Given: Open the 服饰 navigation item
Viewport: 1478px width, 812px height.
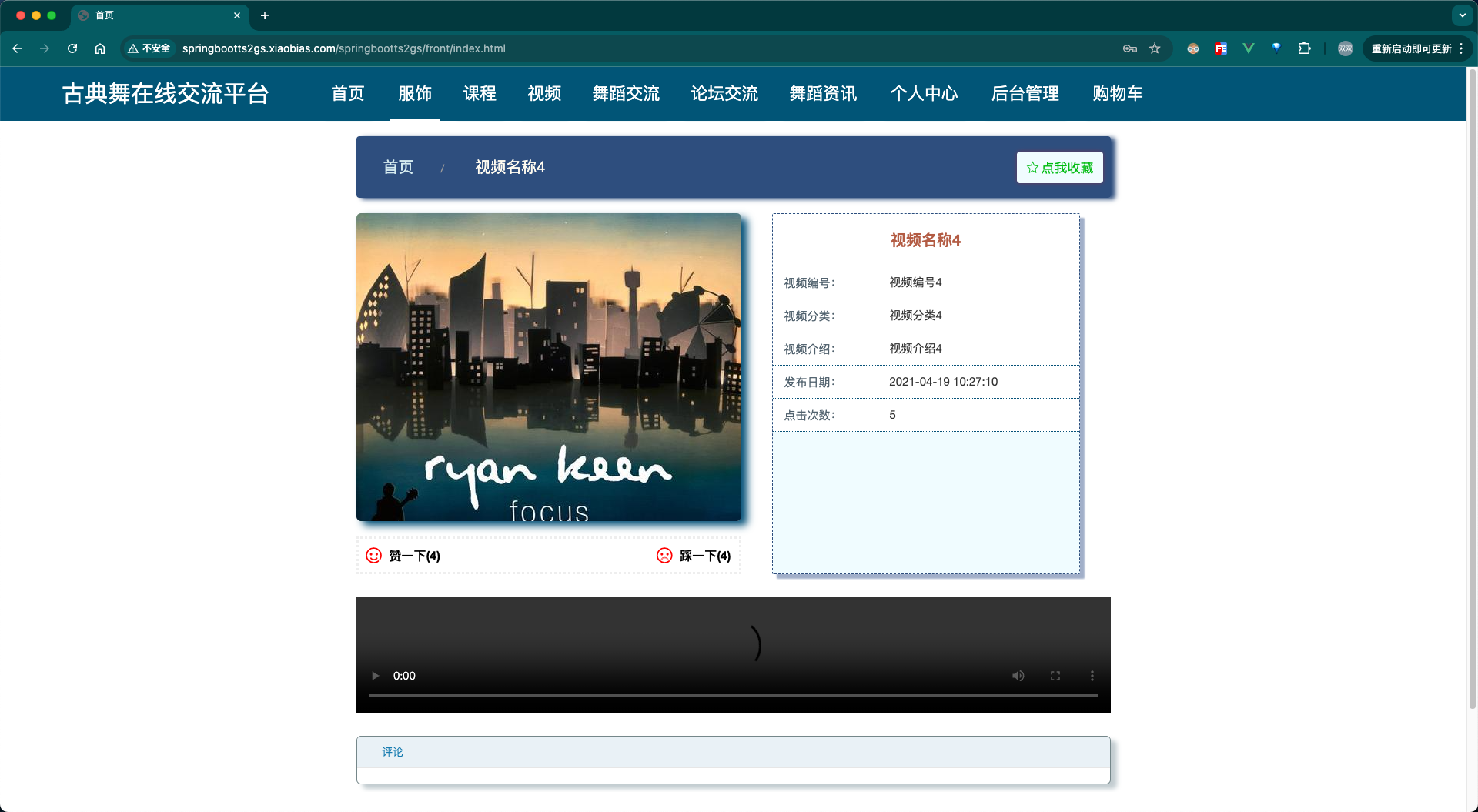Looking at the screenshot, I should pos(415,94).
